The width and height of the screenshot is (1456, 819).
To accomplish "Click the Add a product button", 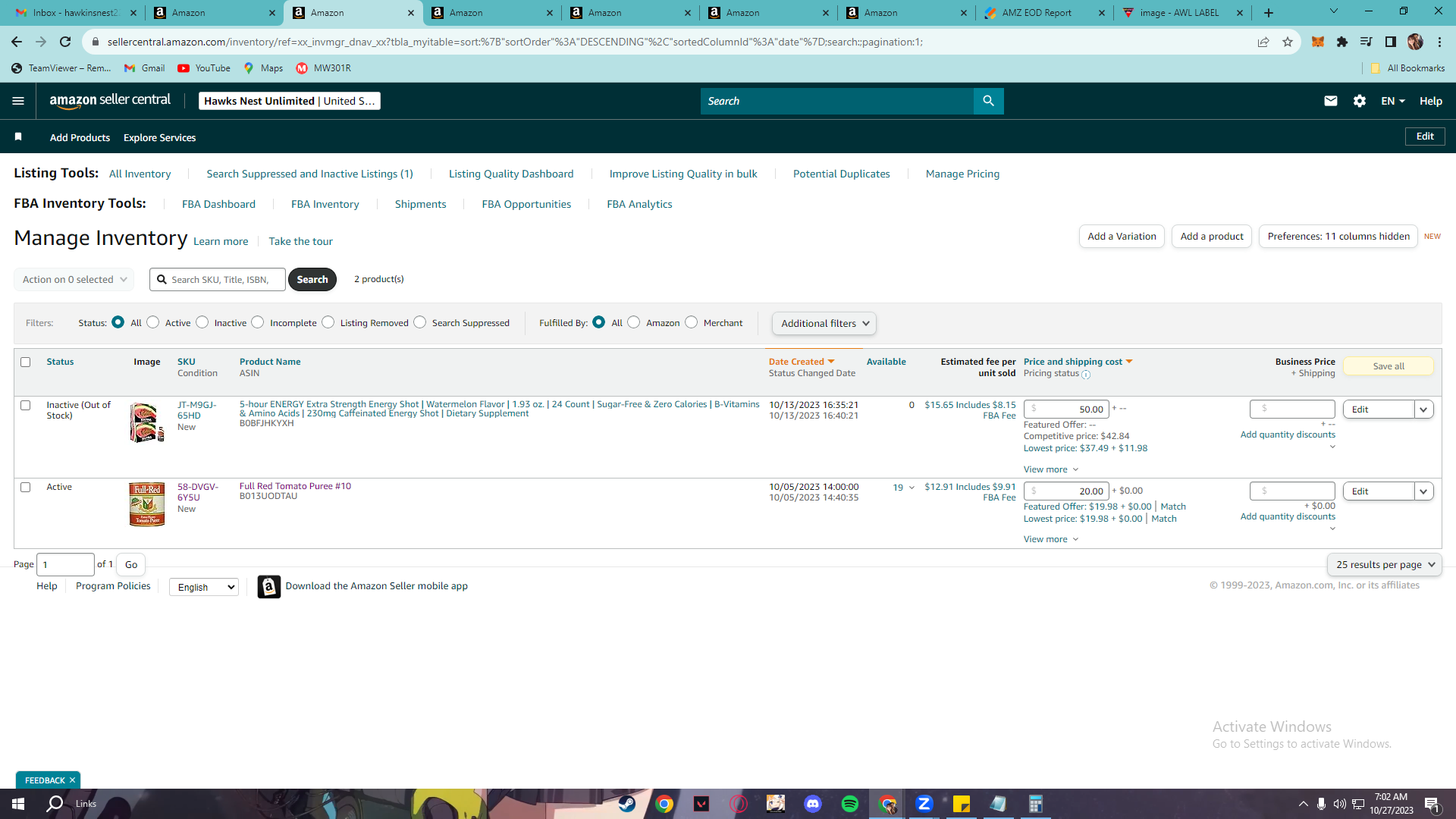I will pyautogui.click(x=1212, y=237).
